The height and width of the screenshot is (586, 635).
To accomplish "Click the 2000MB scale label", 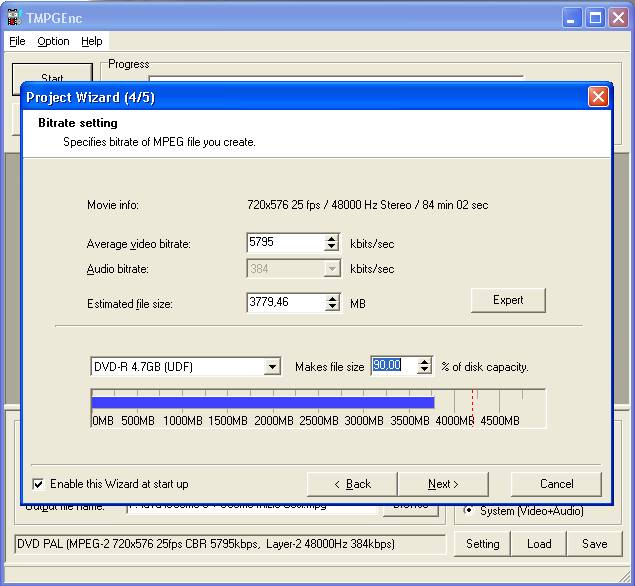I will click(274, 421).
